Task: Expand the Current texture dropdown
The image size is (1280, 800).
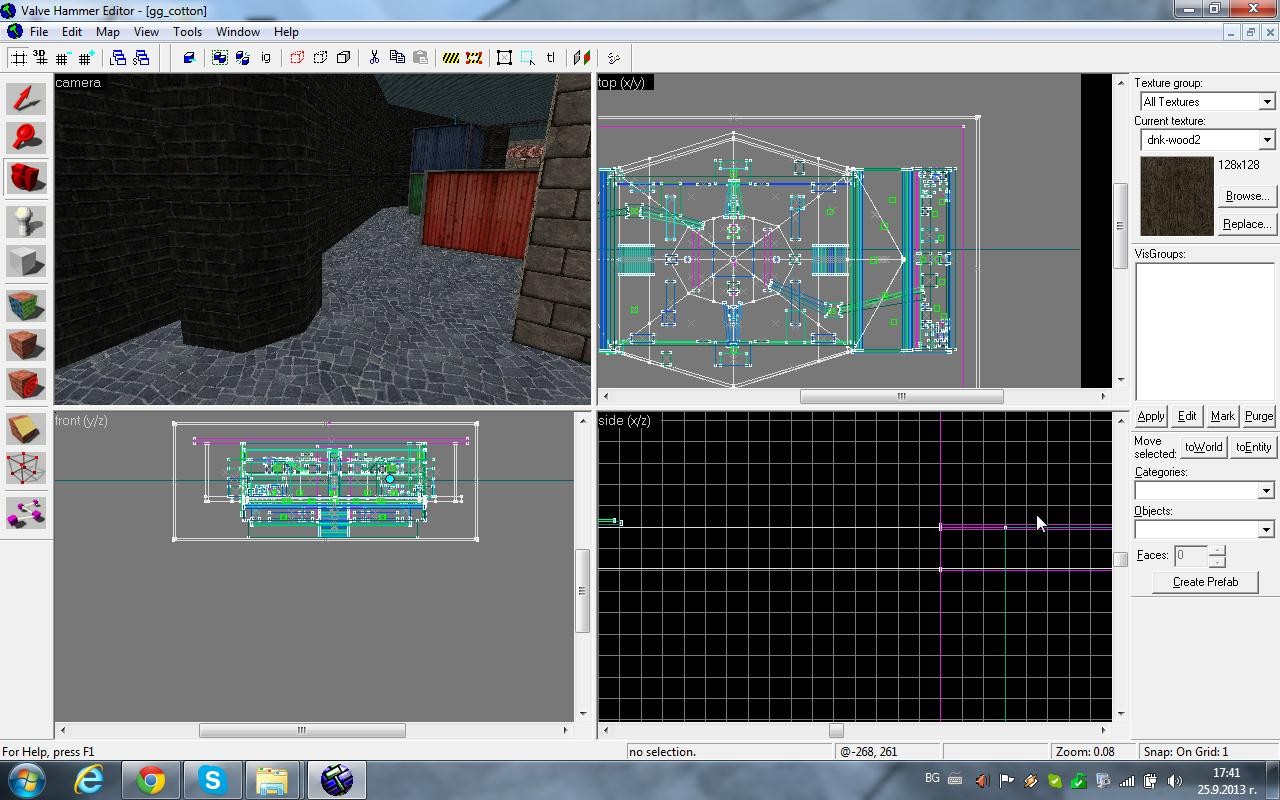Action: coord(1207,140)
